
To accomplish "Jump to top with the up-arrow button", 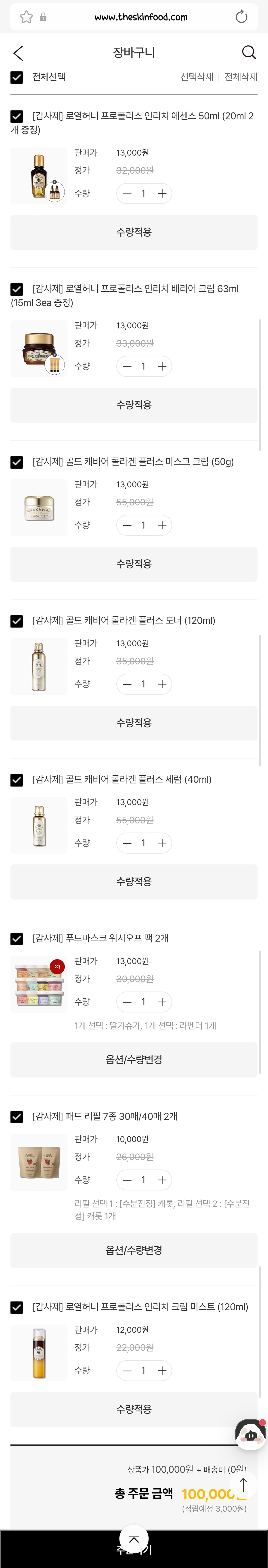I will (243, 1485).
